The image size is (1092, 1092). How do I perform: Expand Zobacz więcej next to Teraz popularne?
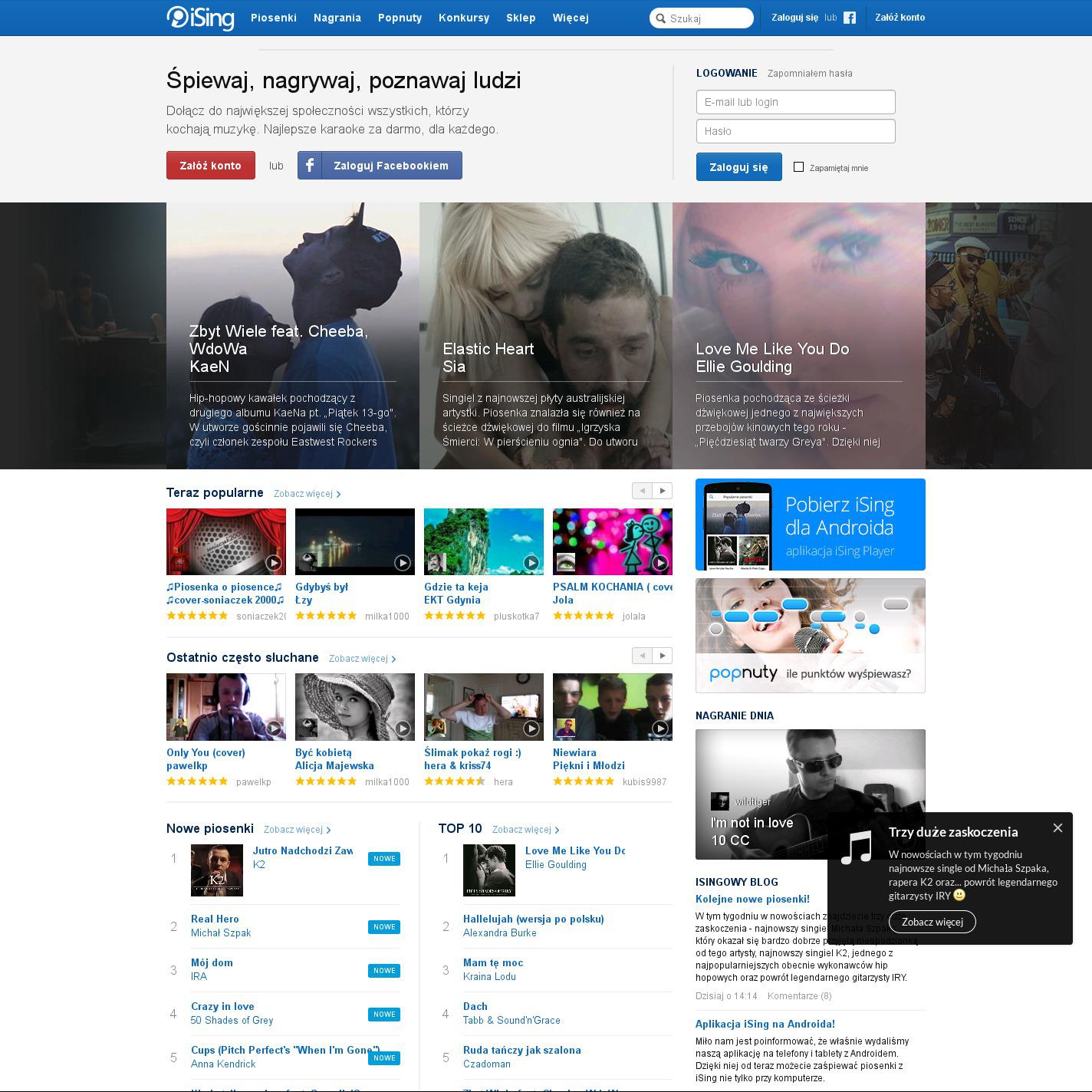[x=307, y=494]
